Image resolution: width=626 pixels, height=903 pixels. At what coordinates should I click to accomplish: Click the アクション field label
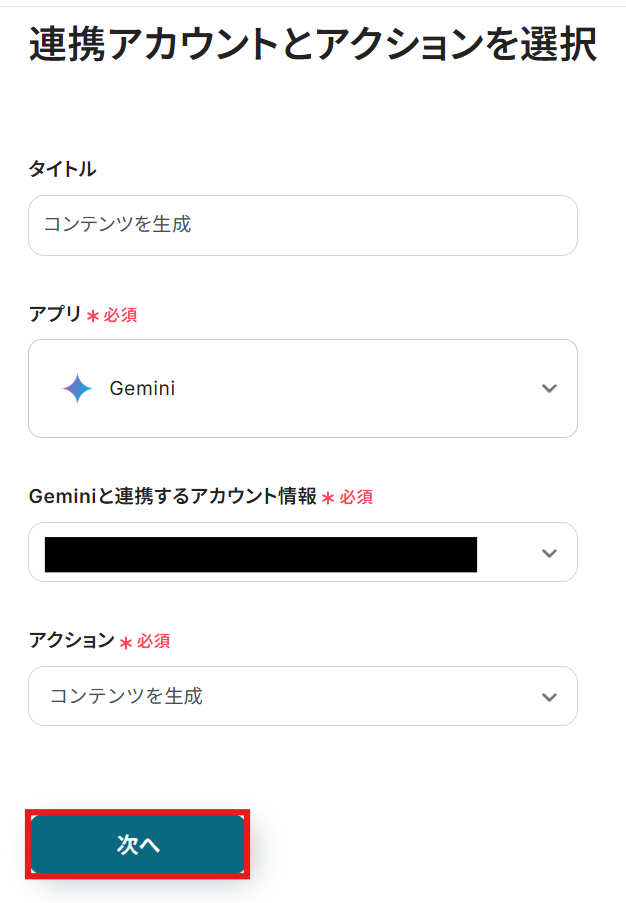71,640
